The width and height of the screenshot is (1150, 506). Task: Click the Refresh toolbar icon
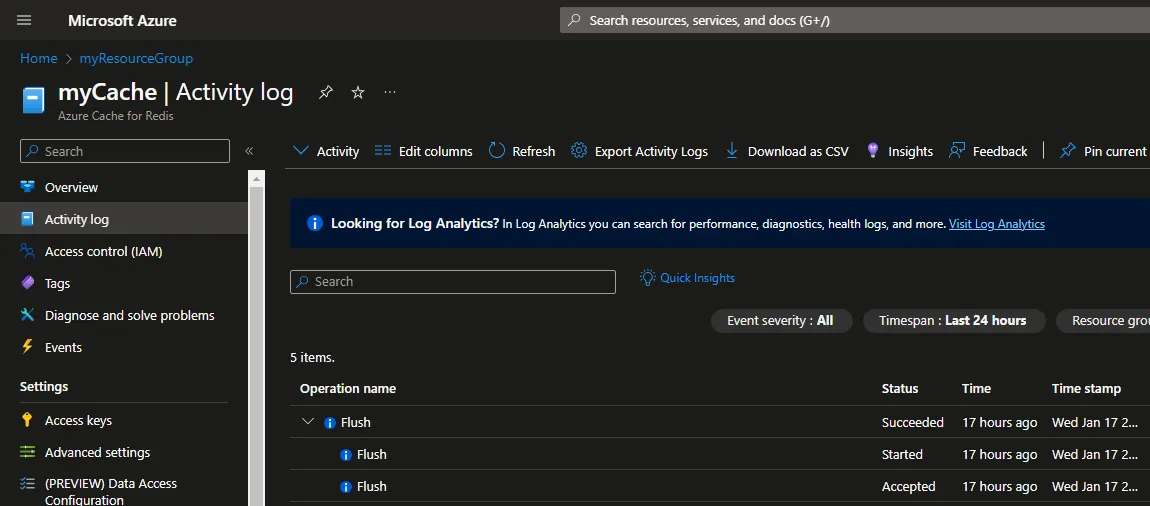tap(497, 151)
